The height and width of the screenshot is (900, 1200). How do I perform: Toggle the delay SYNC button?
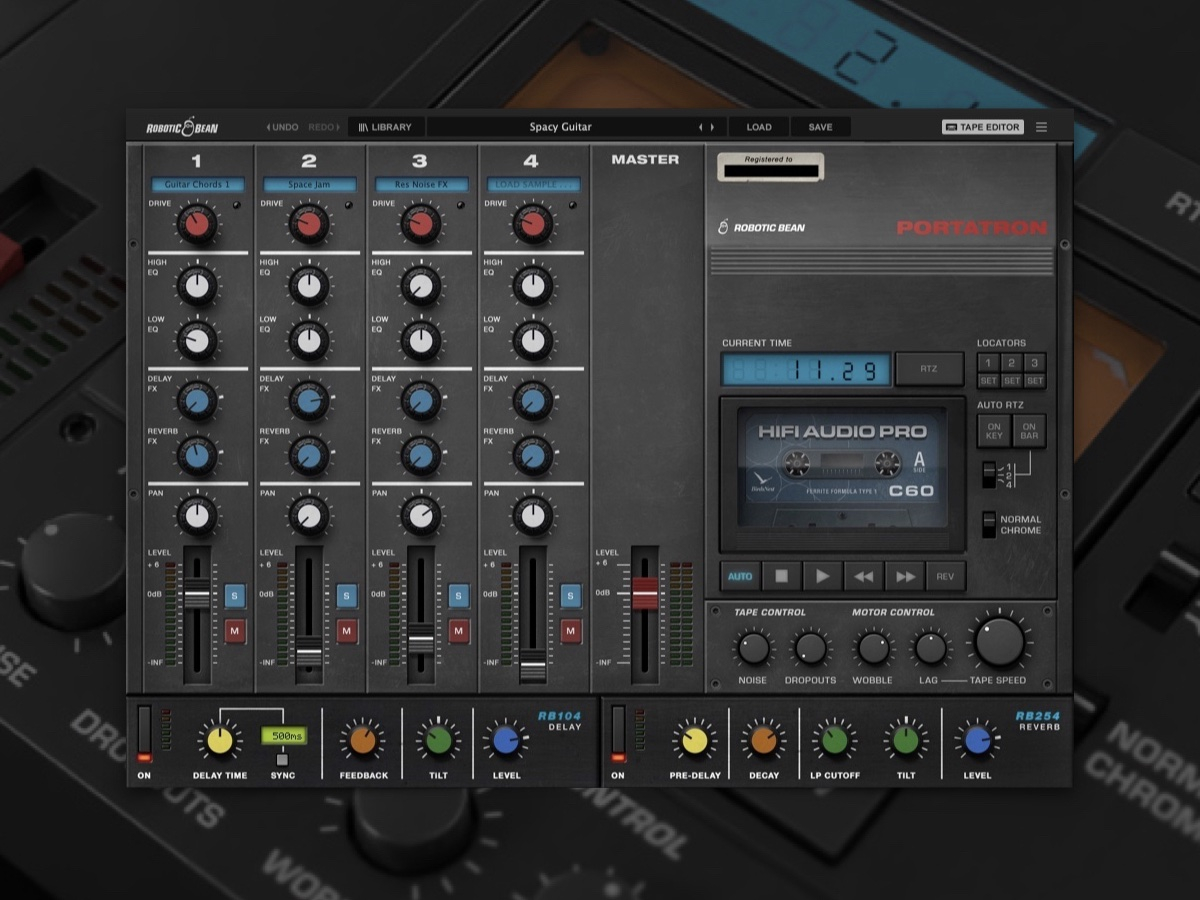point(282,759)
